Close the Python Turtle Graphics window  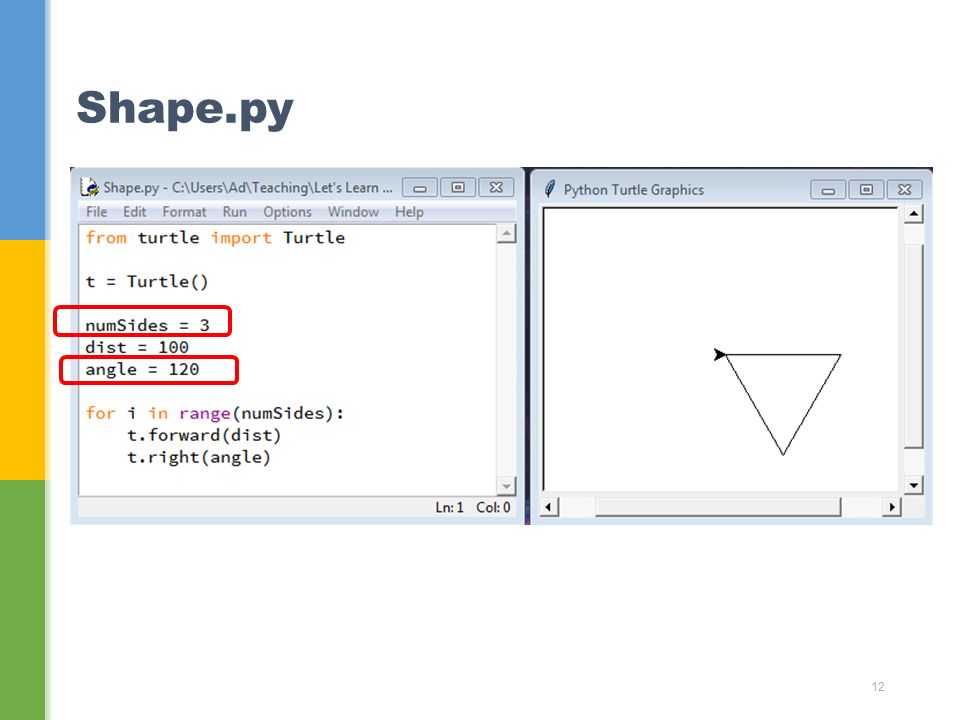[904, 190]
